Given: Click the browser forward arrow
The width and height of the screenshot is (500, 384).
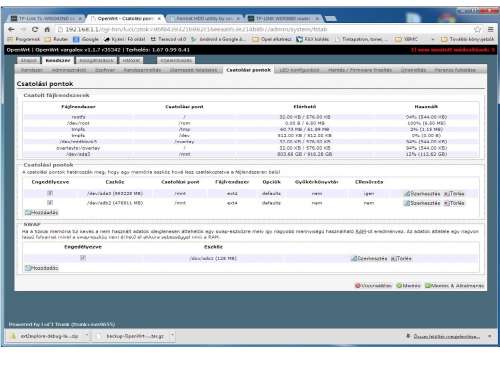Looking at the screenshot, I should (x=23, y=29).
